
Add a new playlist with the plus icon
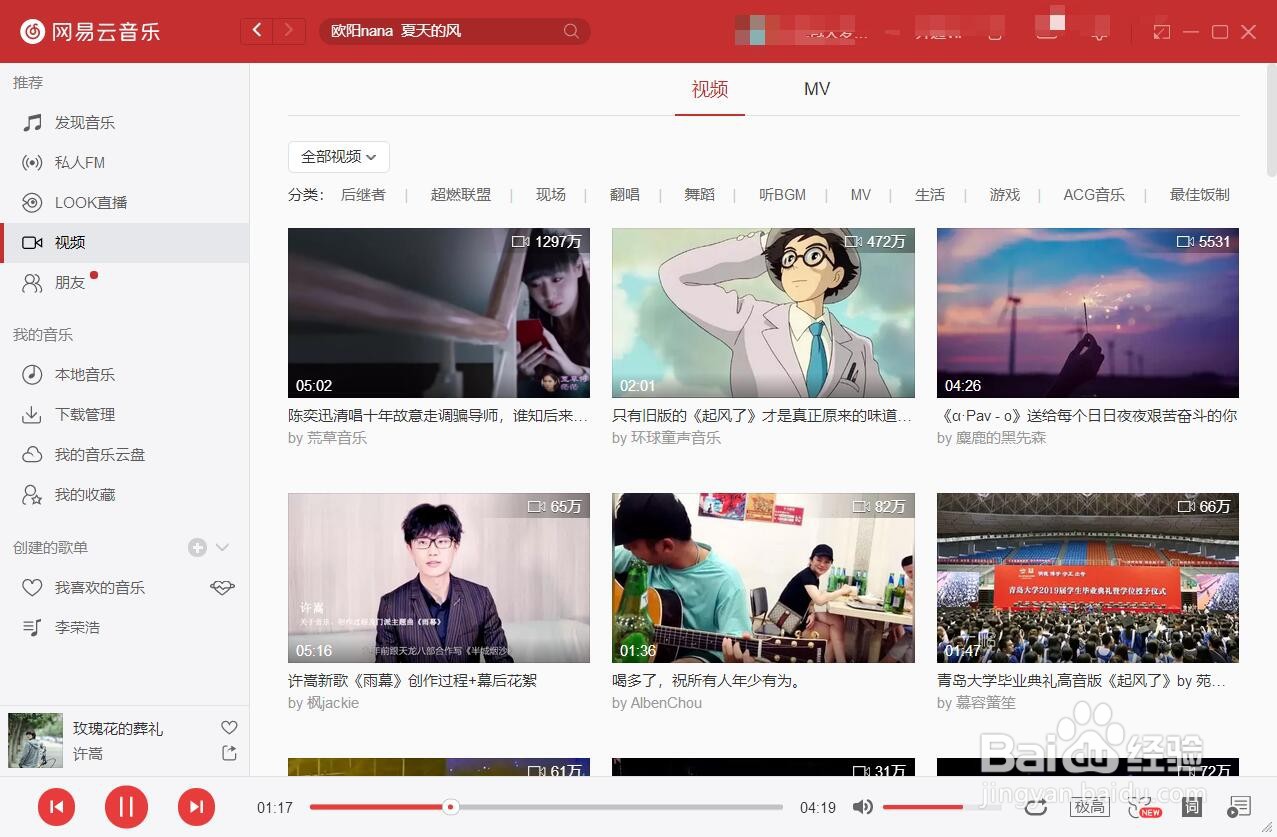click(197, 547)
